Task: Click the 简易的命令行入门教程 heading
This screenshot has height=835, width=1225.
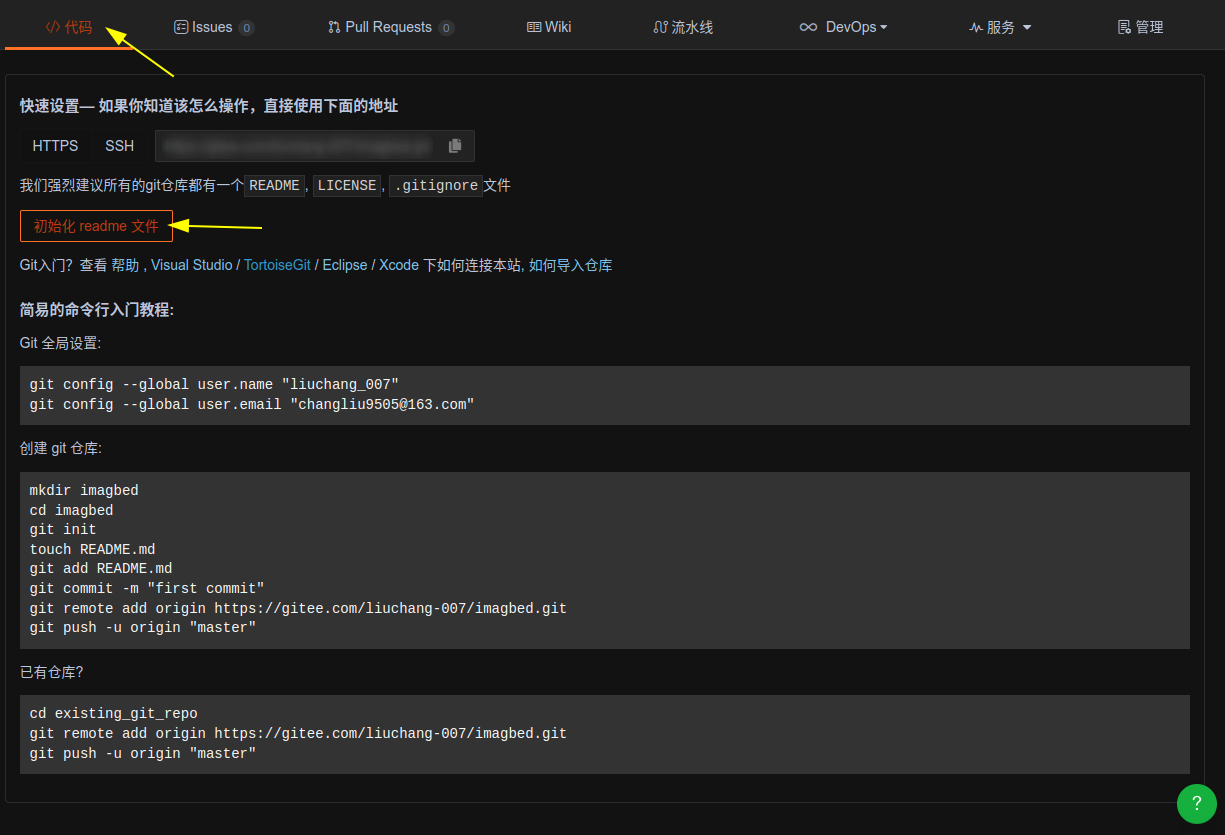Action: click(x=97, y=310)
